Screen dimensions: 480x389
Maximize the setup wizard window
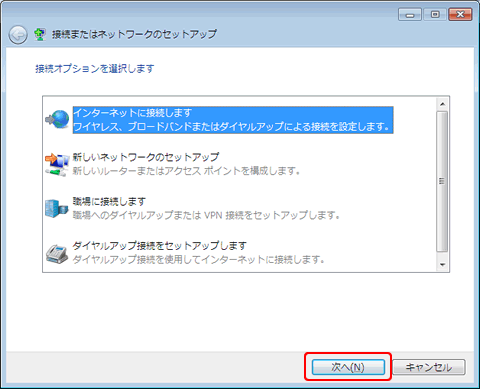click(x=435, y=15)
